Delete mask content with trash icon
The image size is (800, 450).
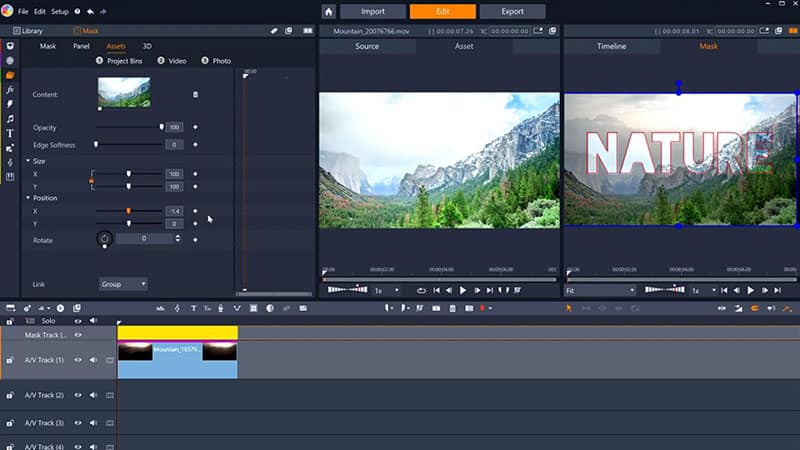[196, 95]
